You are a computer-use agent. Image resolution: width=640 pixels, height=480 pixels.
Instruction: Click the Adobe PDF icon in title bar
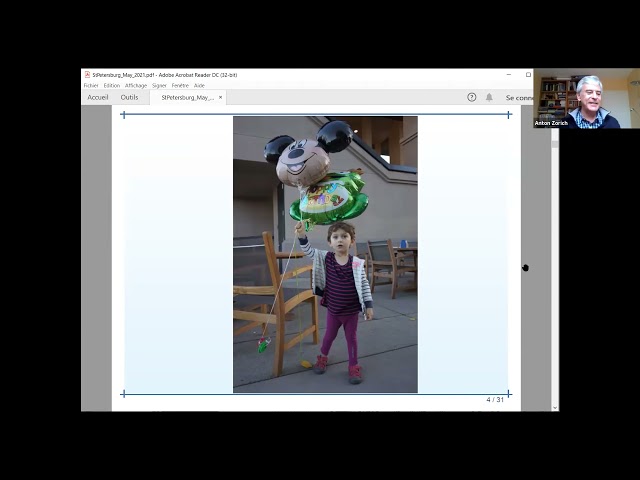tap(87, 75)
